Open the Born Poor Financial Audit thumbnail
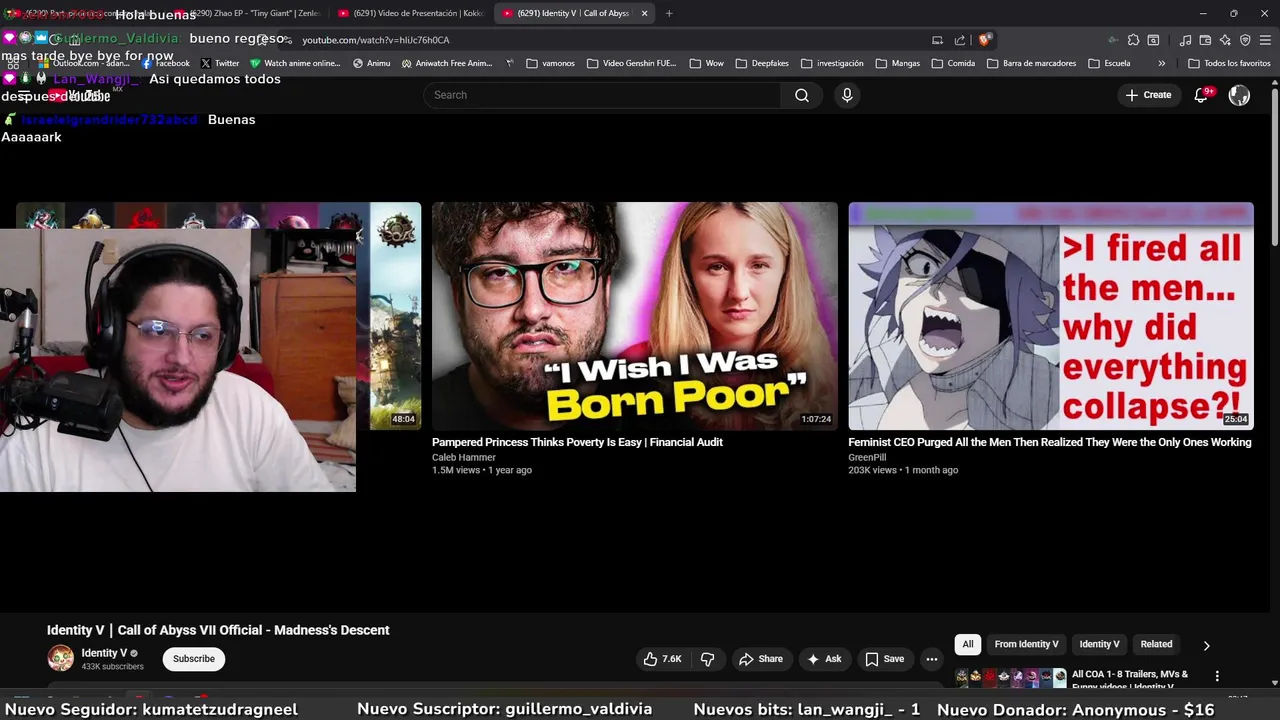The image size is (1280, 720). [x=635, y=316]
